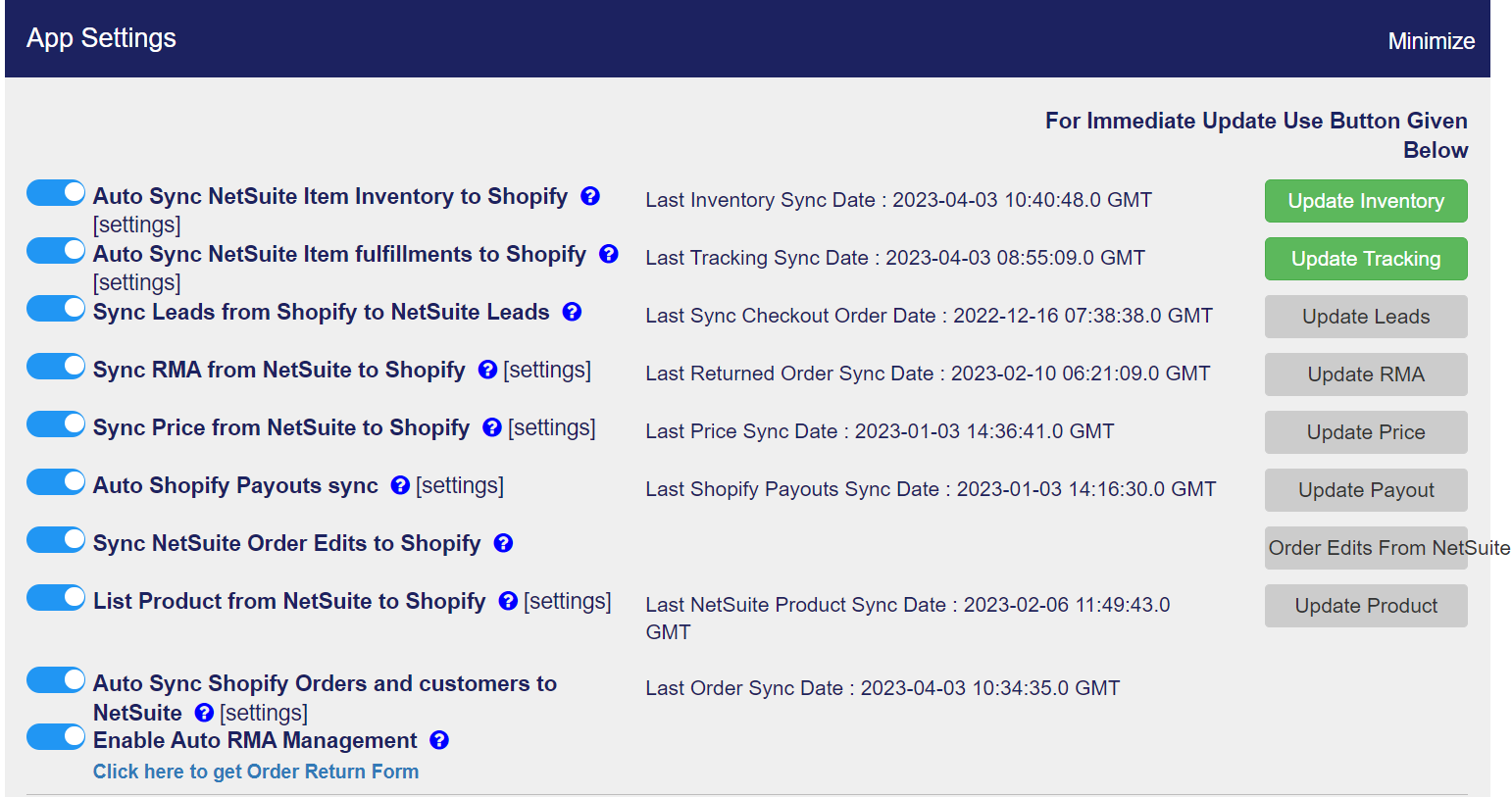Disable Auto Sync NetSuite Item Inventory toggle
Image resolution: width=1512 pixels, height=797 pixels.
(56, 193)
